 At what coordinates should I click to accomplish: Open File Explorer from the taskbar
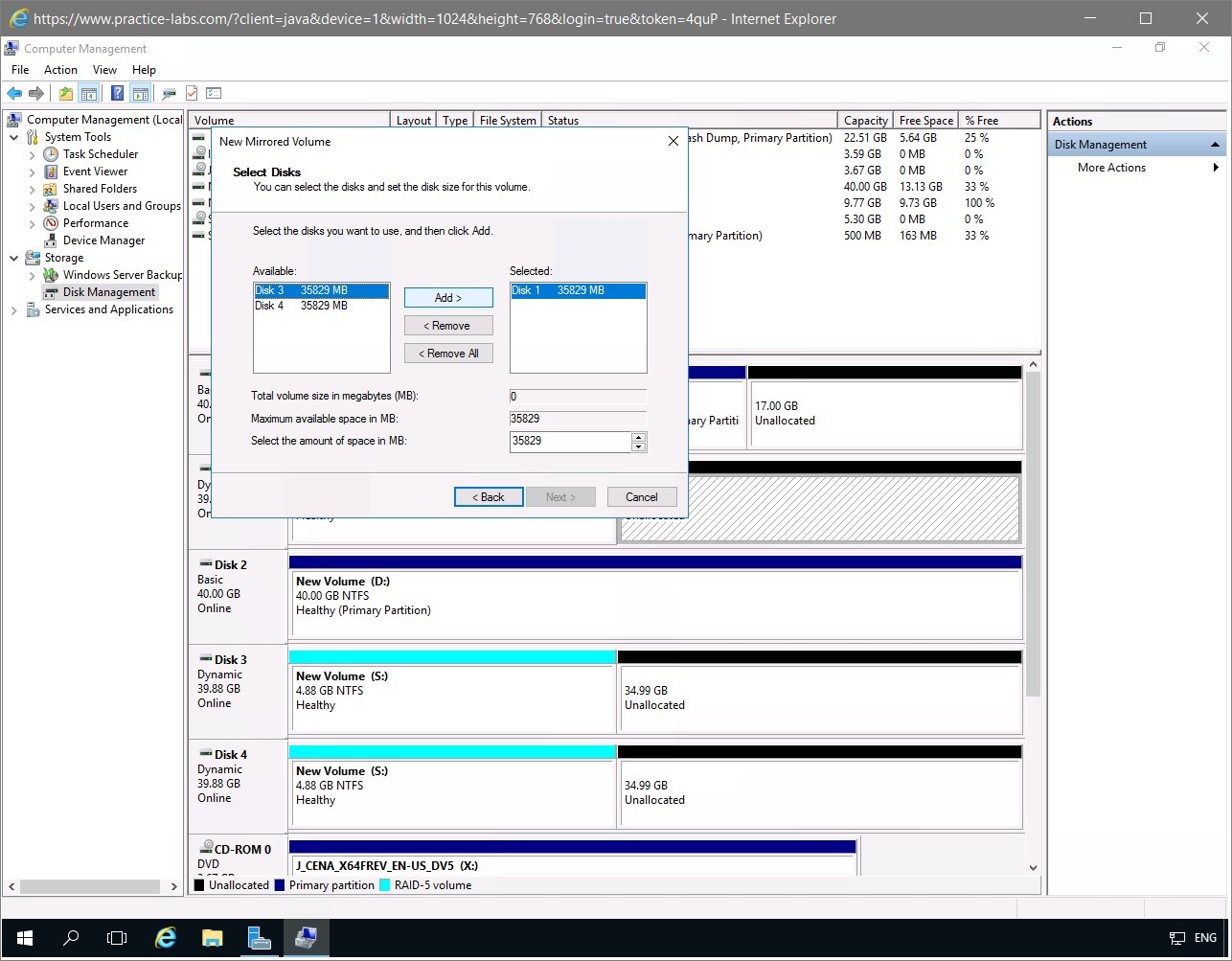point(212,937)
